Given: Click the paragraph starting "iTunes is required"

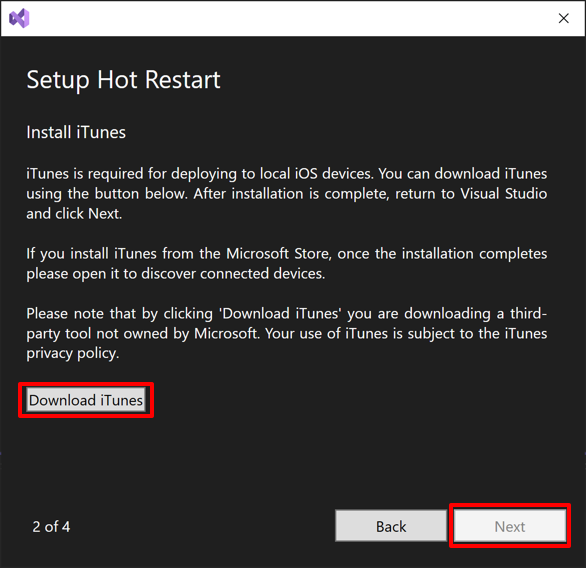Looking at the screenshot, I should coord(287,194).
